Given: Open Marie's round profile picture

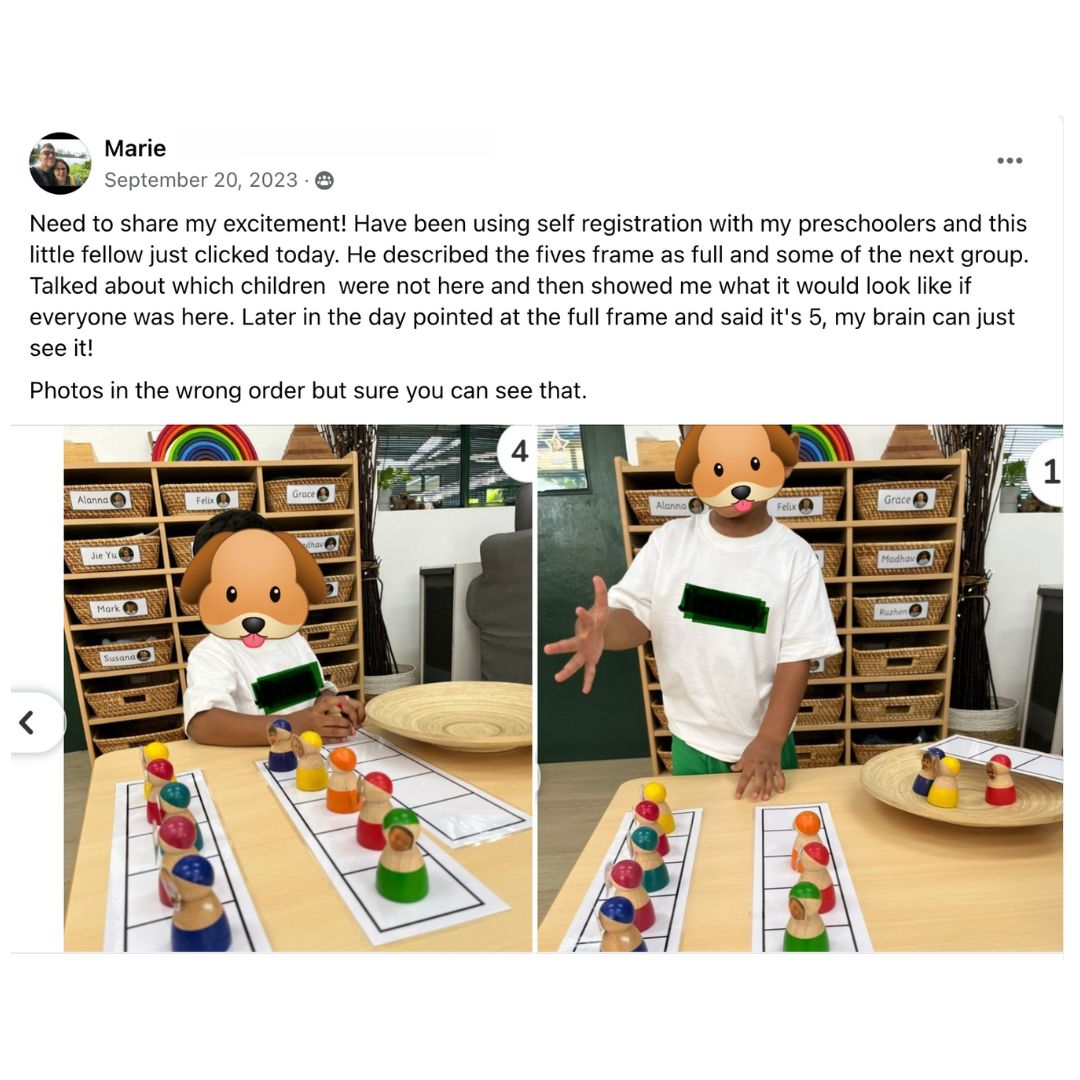Looking at the screenshot, I should [60, 163].
